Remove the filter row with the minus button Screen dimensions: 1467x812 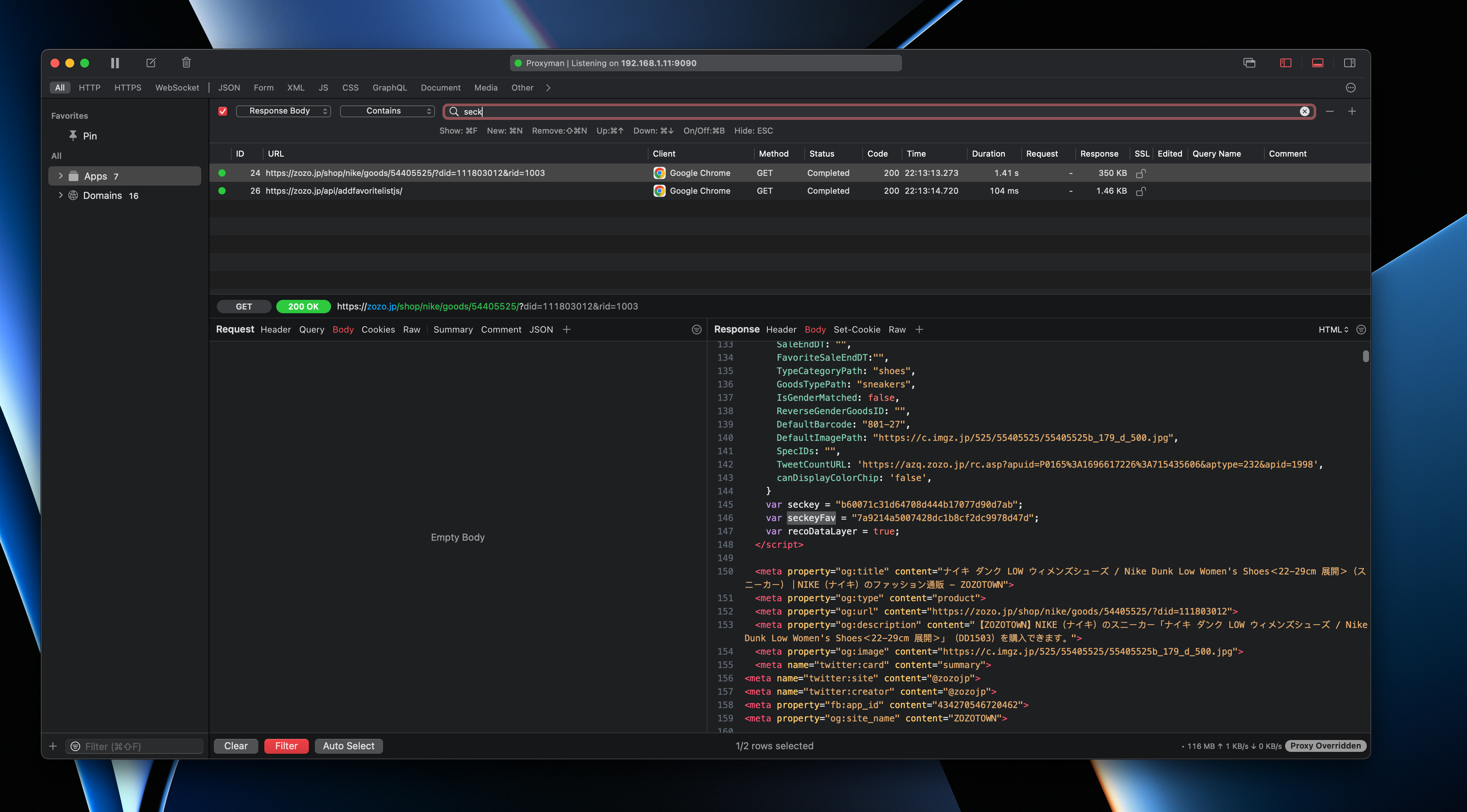pyautogui.click(x=1329, y=112)
